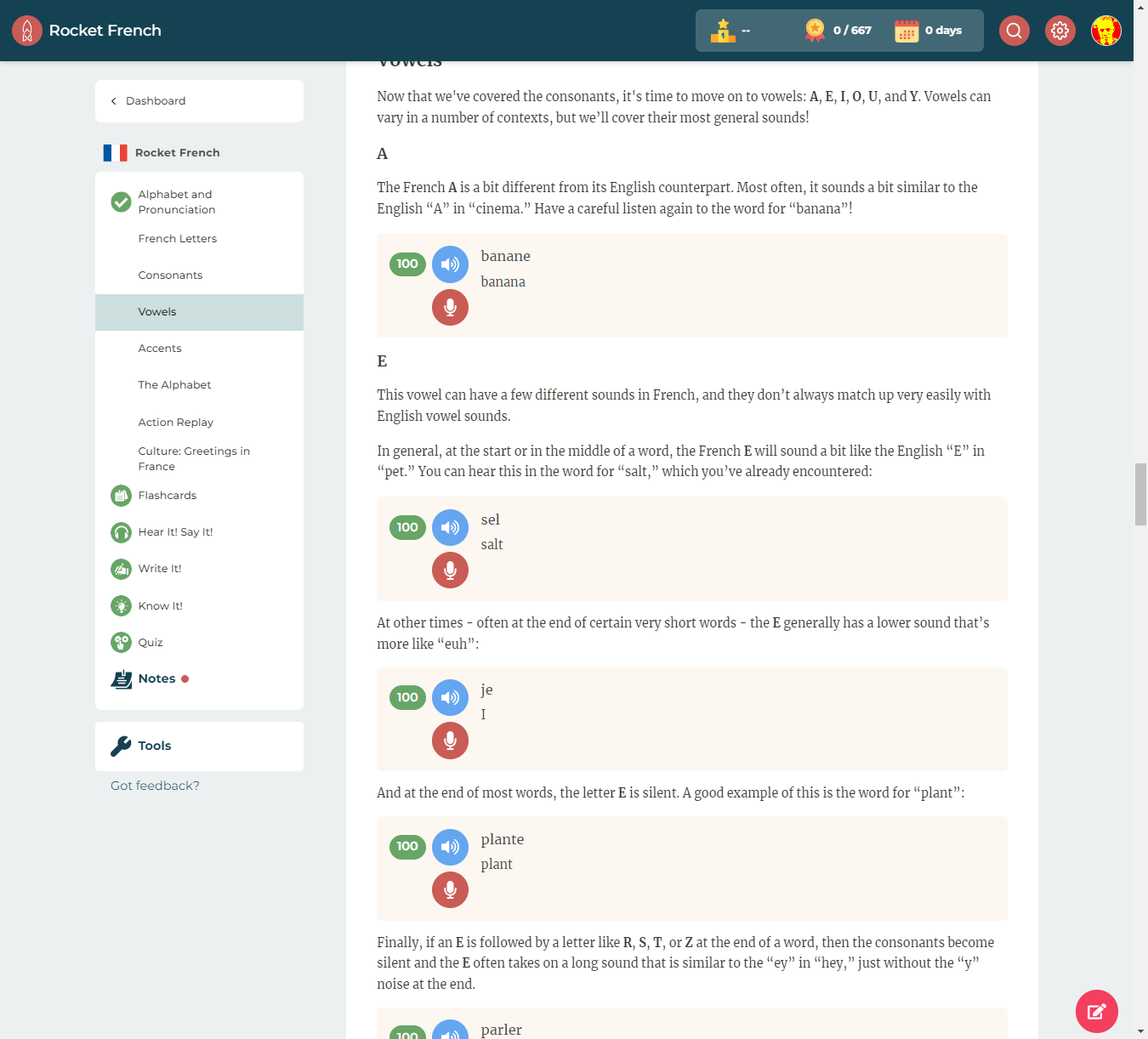Click the scrollbar down arrow
This screenshot has height=1039, width=1148.
tap(1140, 1031)
